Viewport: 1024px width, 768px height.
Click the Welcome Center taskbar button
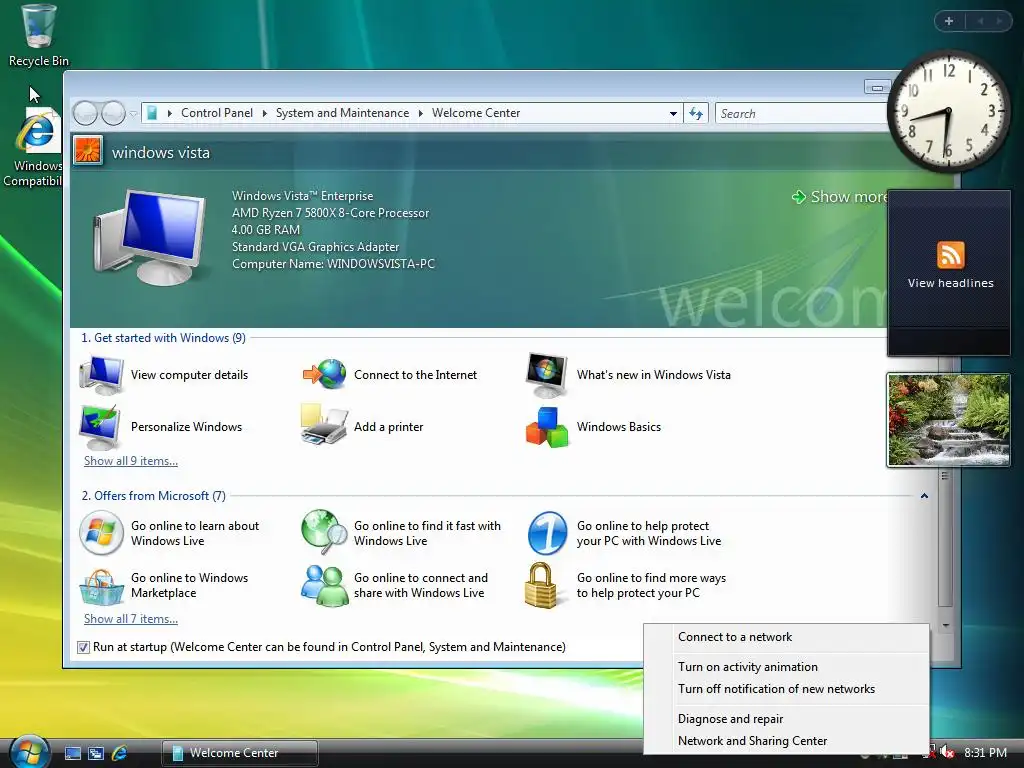240,753
